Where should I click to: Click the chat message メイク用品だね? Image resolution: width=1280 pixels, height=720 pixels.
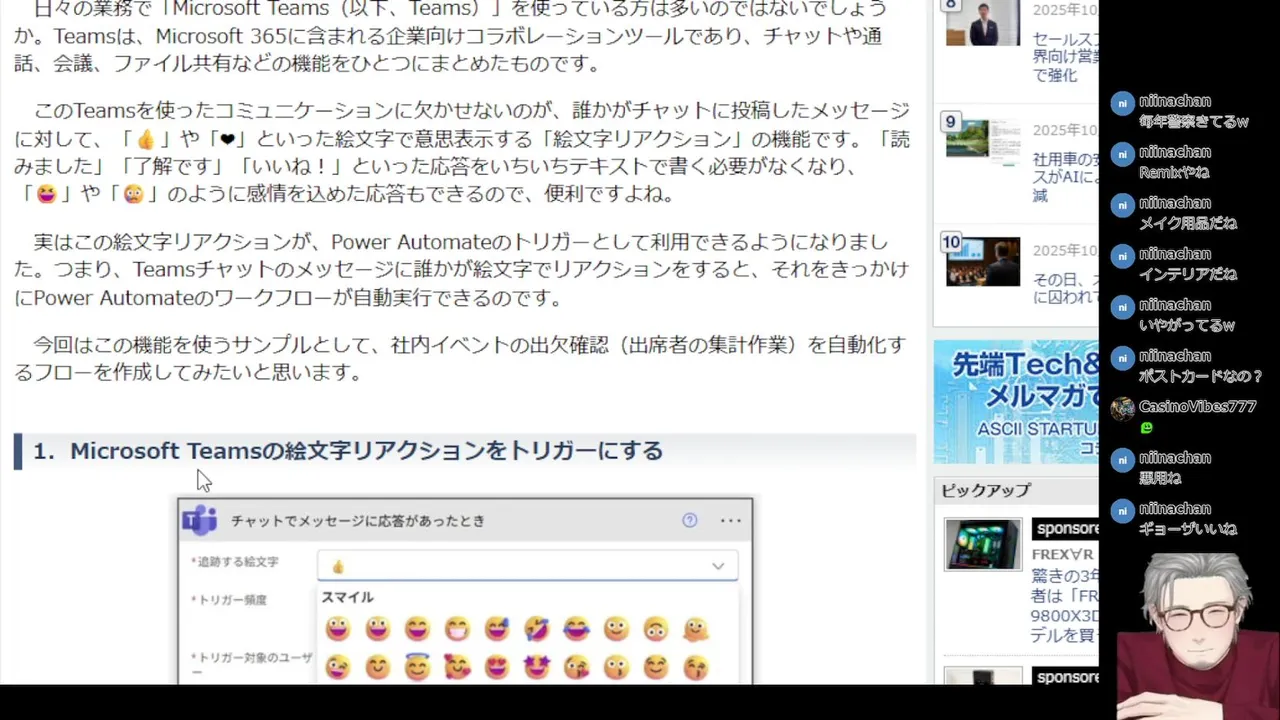pos(1188,223)
